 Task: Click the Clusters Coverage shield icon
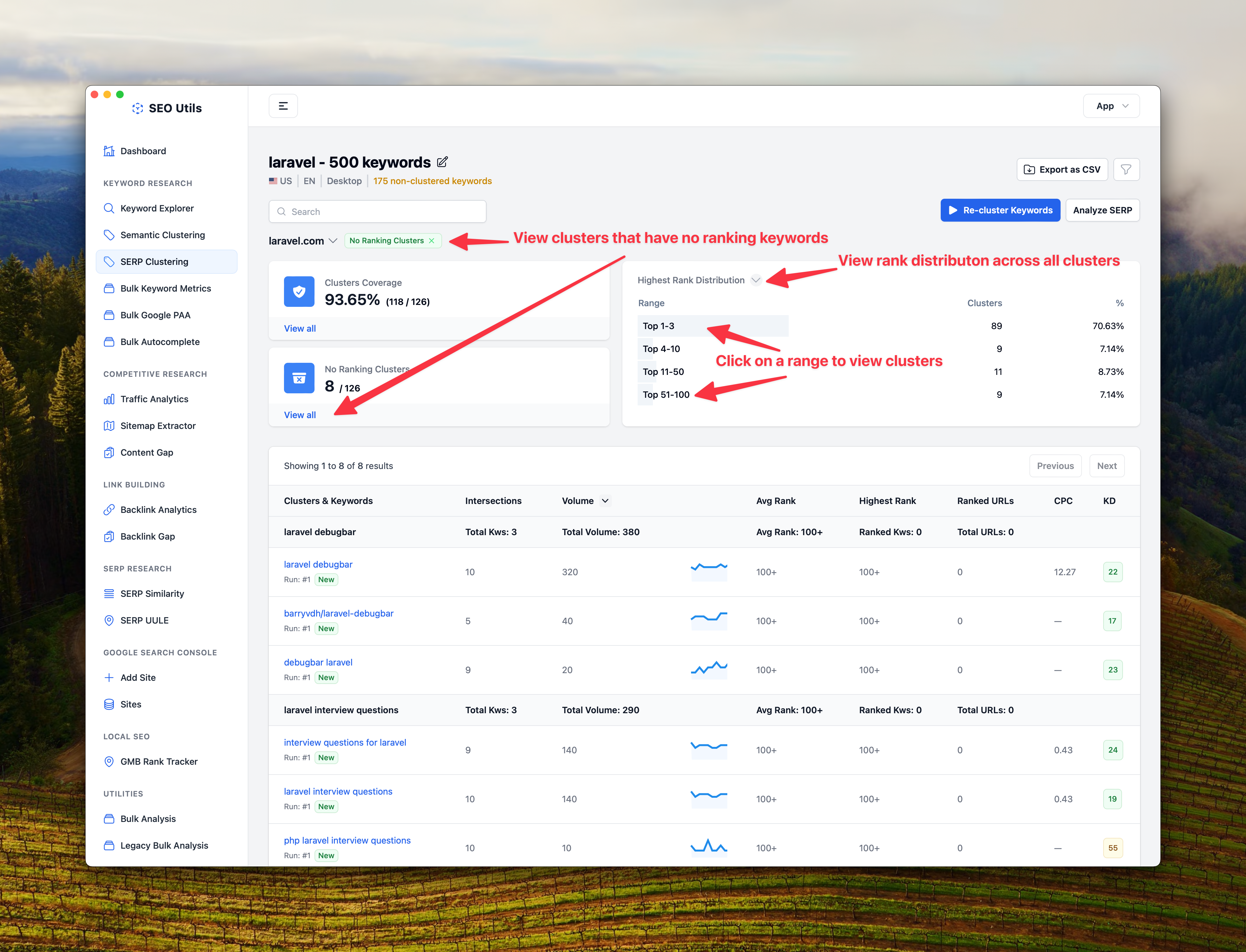299,291
